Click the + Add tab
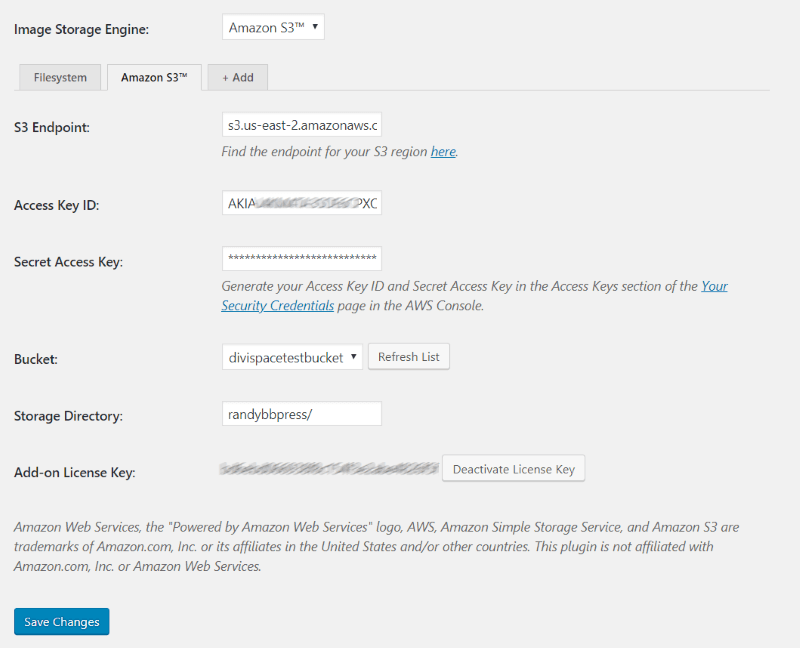 pyautogui.click(x=237, y=77)
